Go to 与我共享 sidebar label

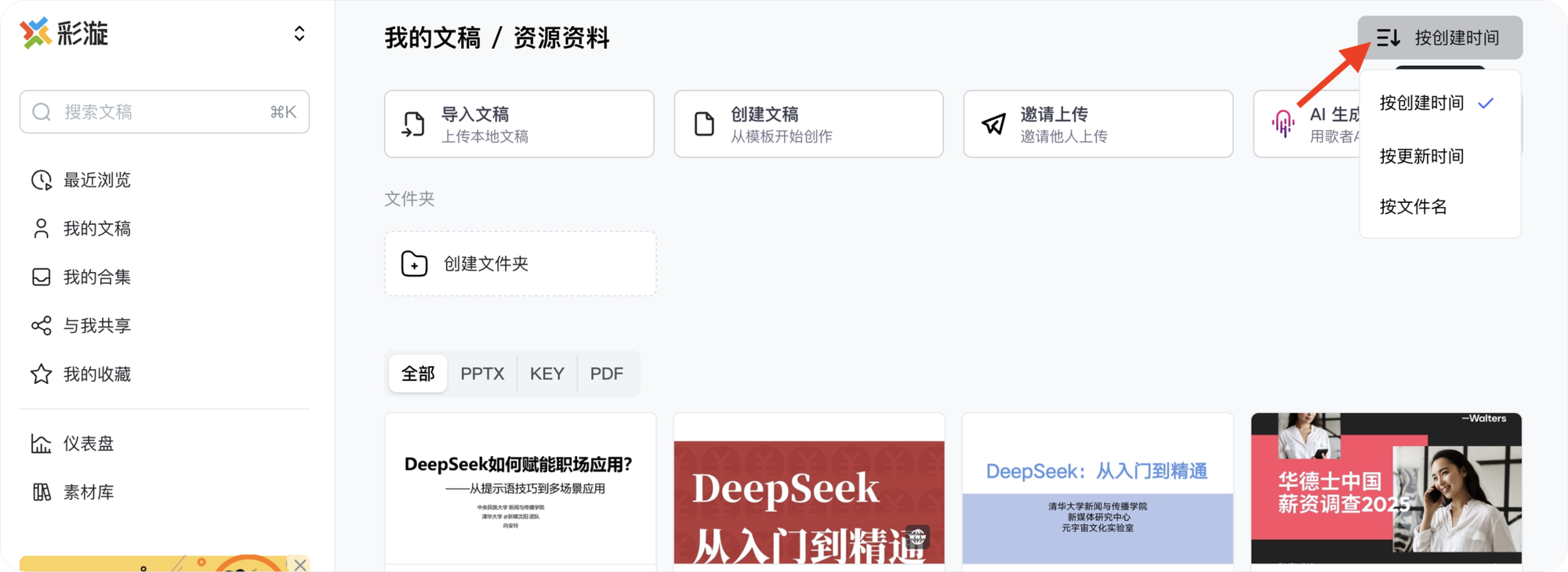[x=97, y=326]
